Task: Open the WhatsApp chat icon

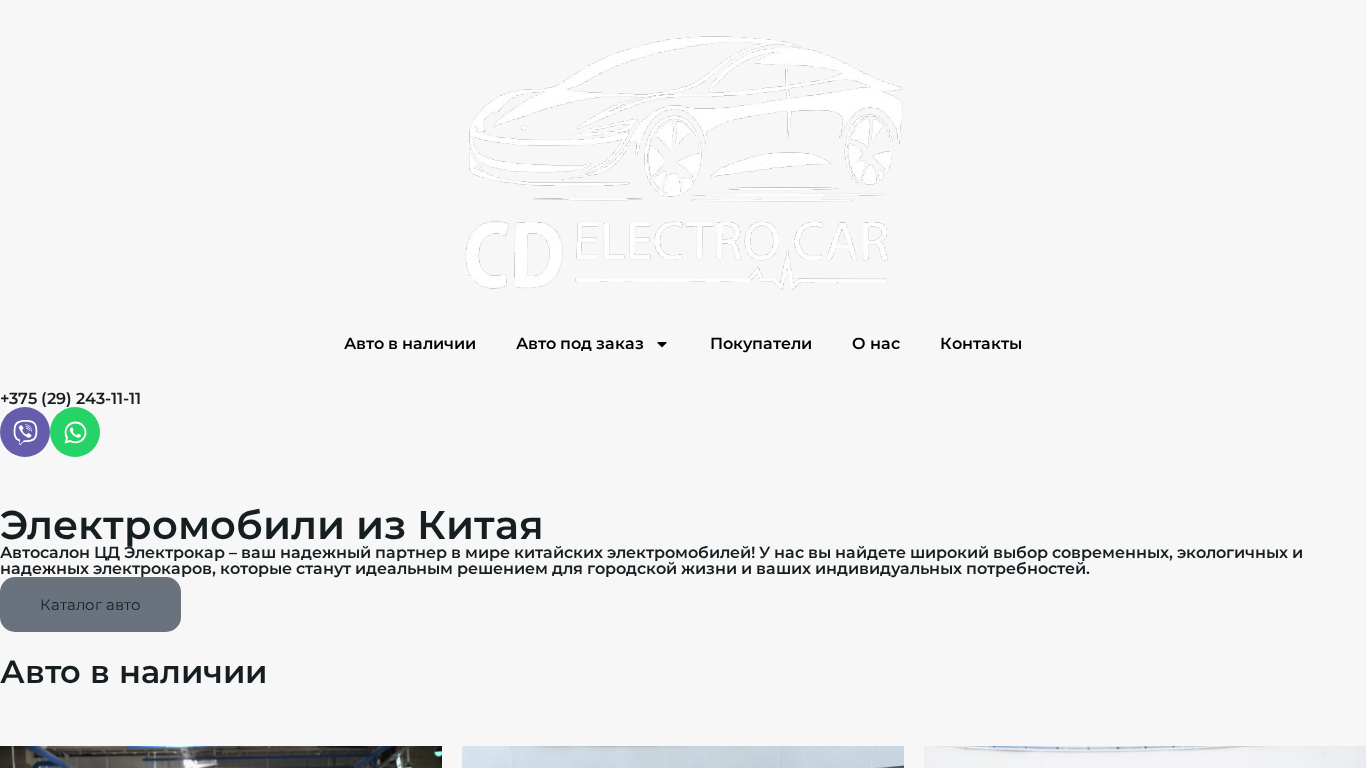Action: coord(75,432)
